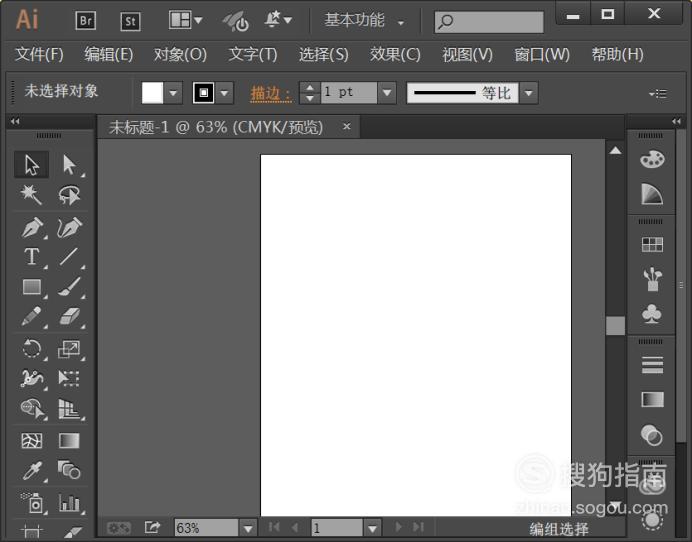The image size is (692, 542).
Task: Open the Color panel palette icon
Action: pyautogui.click(x=652, y=159)
